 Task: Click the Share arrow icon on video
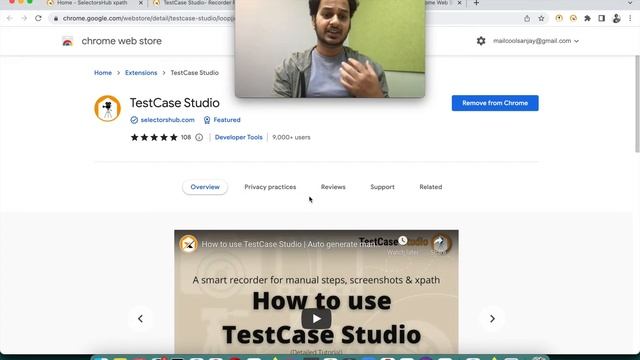tap(440, 242)
